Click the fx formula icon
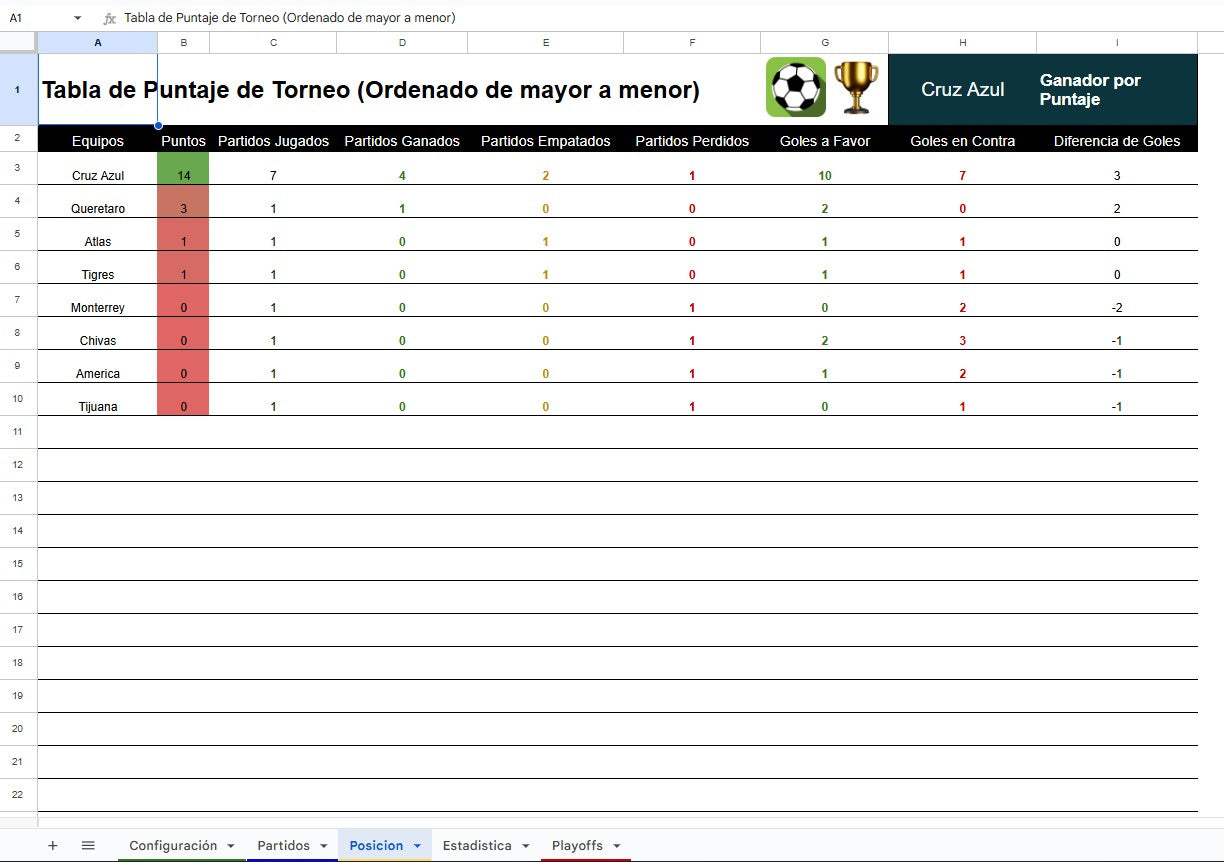 pyautogui.click(x=109, y=17)
